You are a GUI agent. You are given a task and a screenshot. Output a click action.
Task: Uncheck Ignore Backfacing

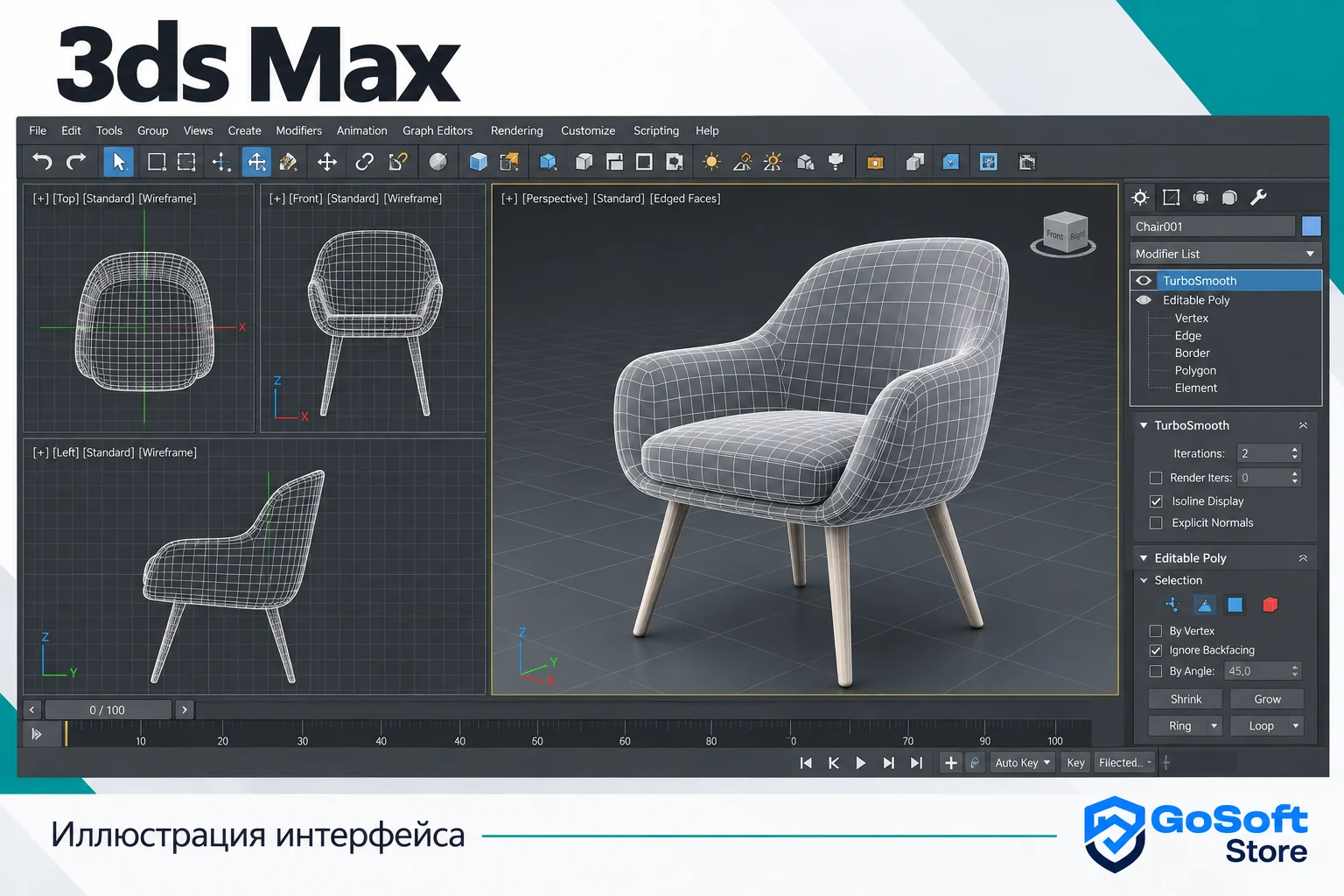tap(1156, 650)
